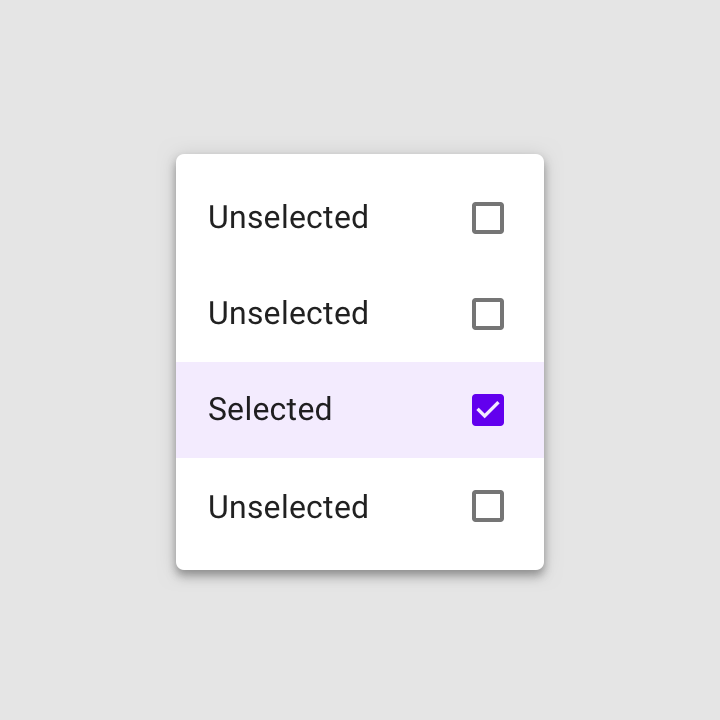
Task: Click the bottom Unselected label text
Action: click(288, 506)
